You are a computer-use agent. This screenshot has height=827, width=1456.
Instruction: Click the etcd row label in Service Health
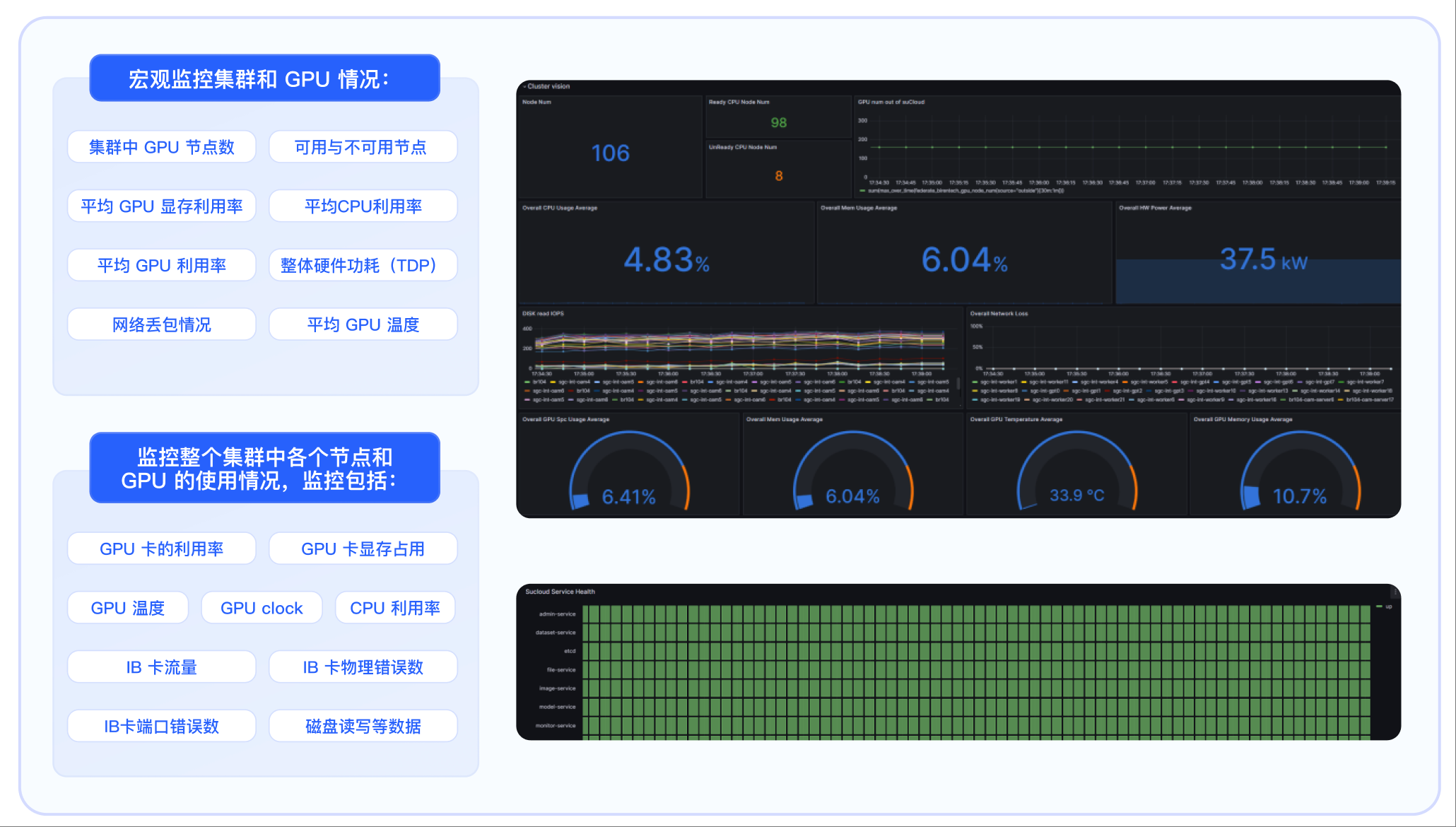[570, 651]
